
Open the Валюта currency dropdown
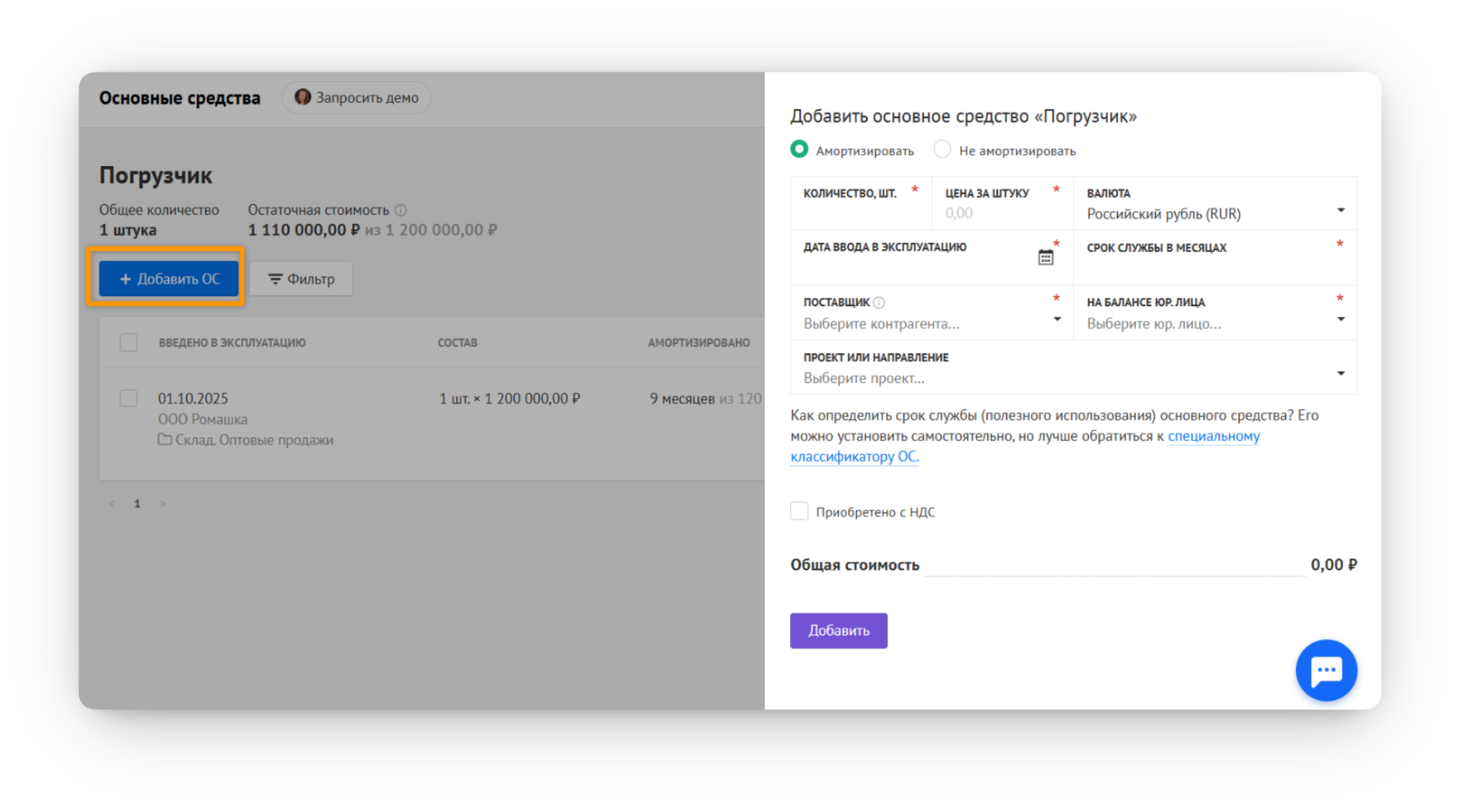(1215, 204)
